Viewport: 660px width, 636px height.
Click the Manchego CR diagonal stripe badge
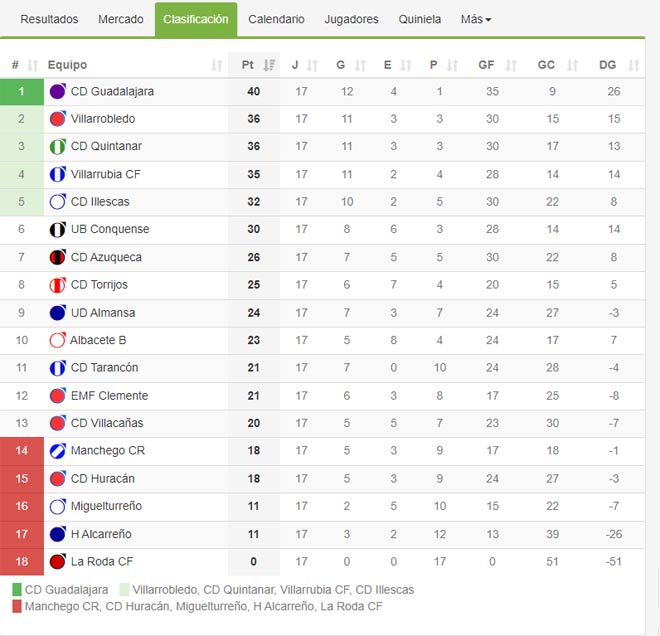[x=57, y=451]
